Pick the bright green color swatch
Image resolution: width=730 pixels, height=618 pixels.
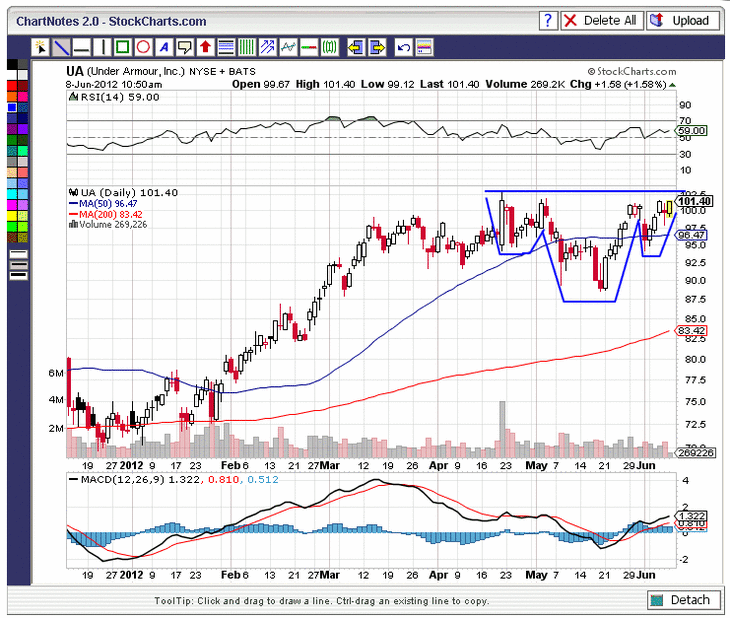click(12, 226)
